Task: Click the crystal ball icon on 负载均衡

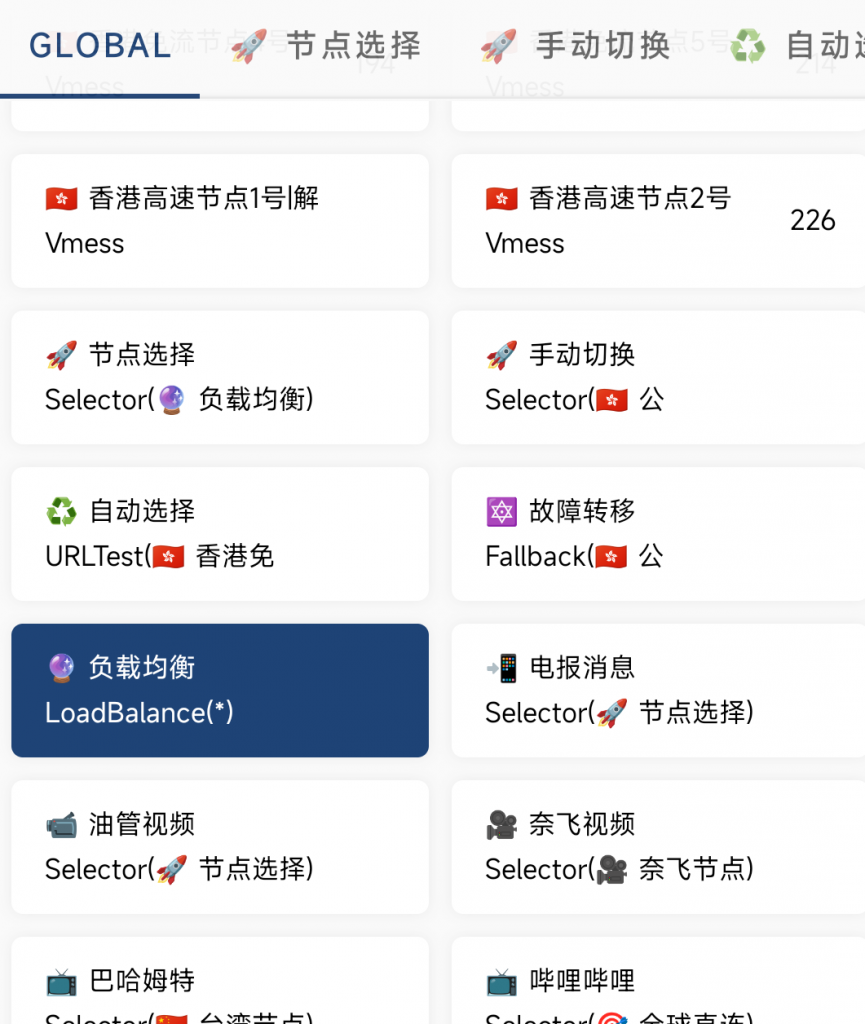Action: pyautogui.click(x=61, y=668)
